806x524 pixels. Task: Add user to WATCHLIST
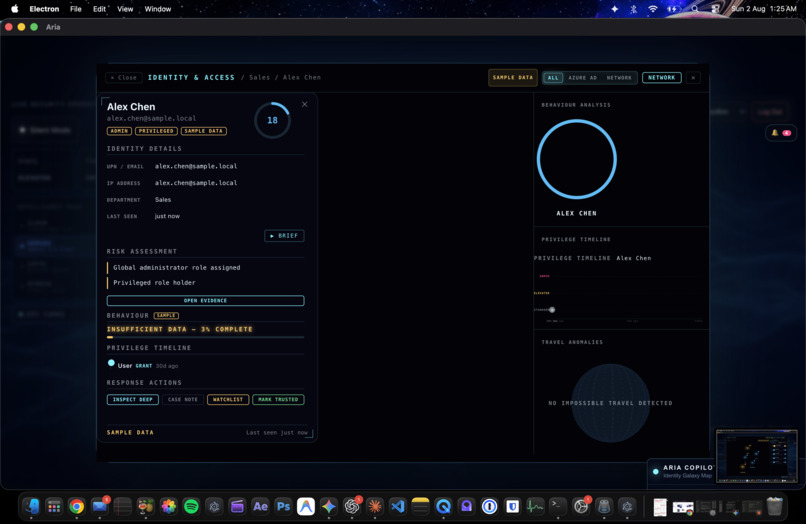[228, 400]
